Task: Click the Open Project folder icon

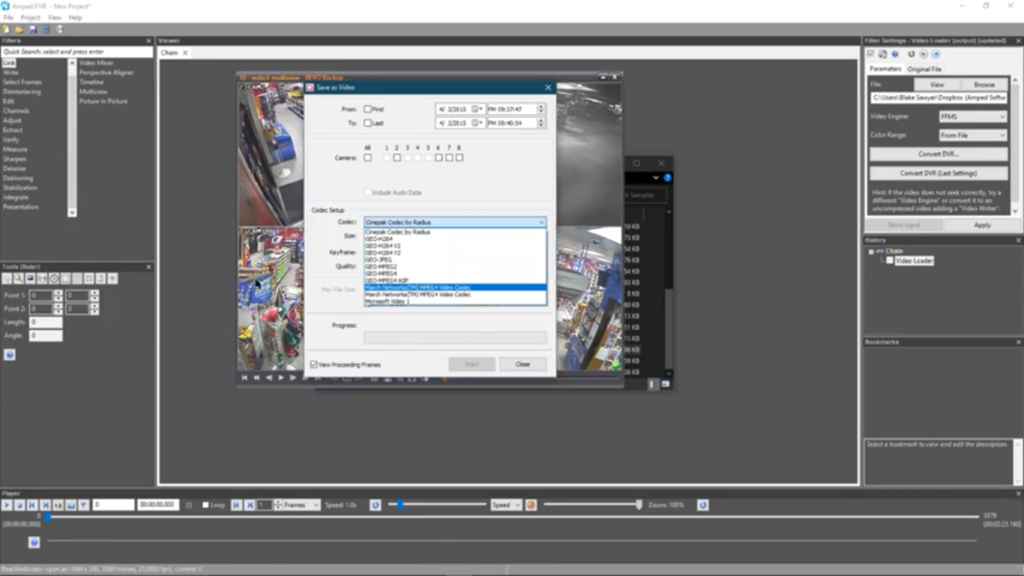Action: pos(20,29)
